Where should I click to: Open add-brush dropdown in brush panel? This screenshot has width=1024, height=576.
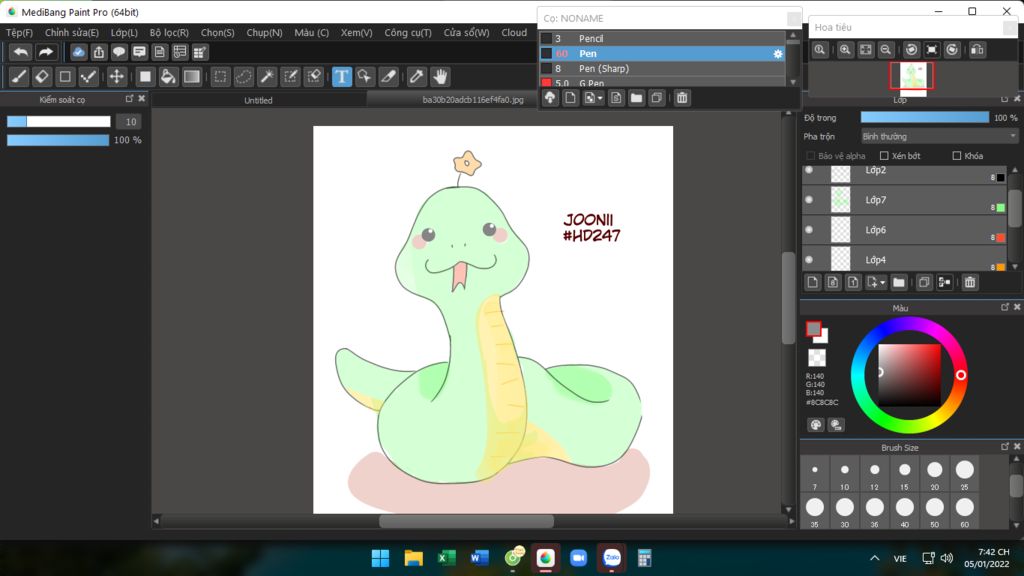pos(600,99)
